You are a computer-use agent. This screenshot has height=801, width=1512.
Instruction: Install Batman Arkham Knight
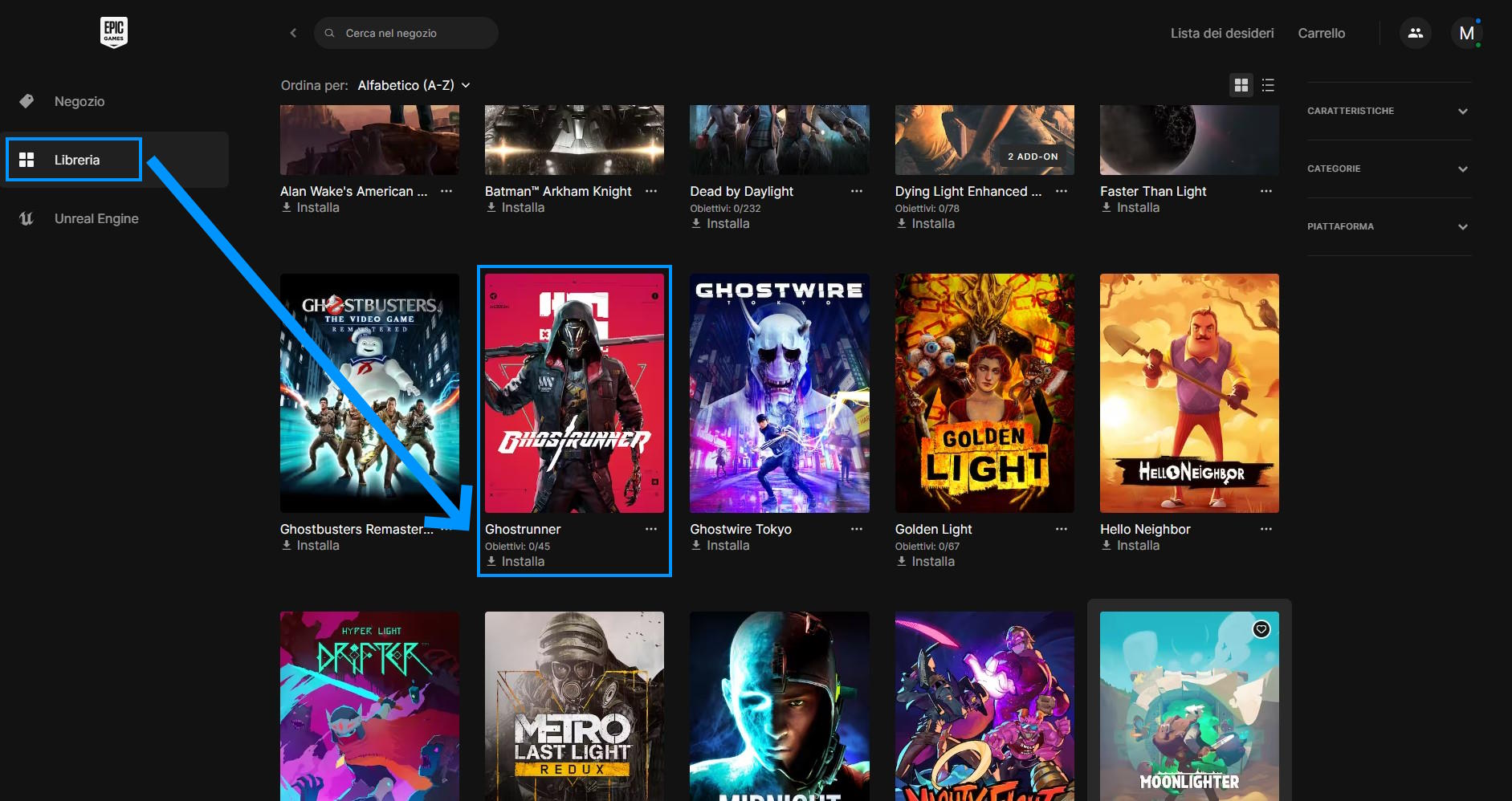point(515,207)
